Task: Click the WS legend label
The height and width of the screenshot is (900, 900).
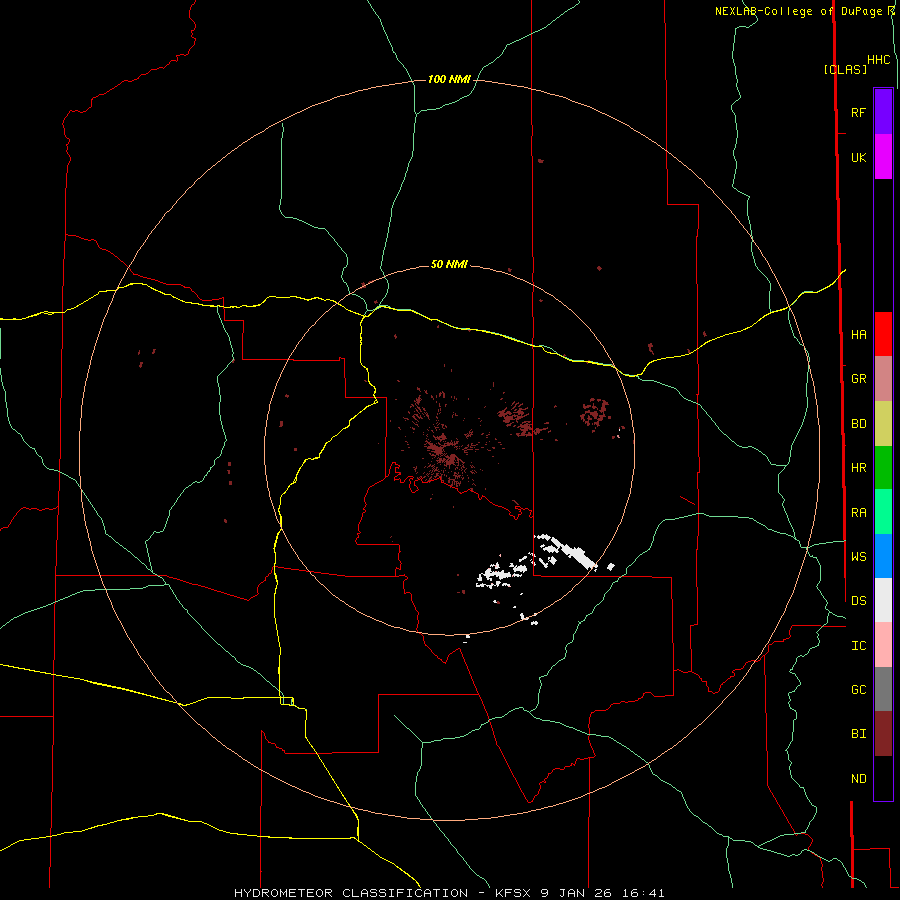Action: point(858,557)
